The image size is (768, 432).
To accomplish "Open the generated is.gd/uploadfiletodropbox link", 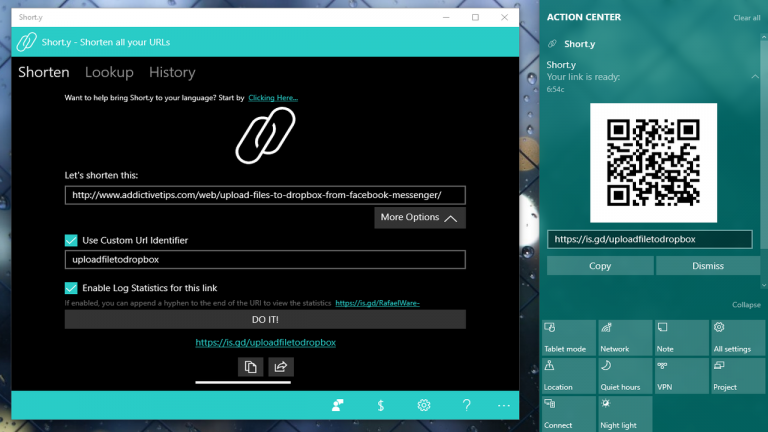I will click(265, 342).
